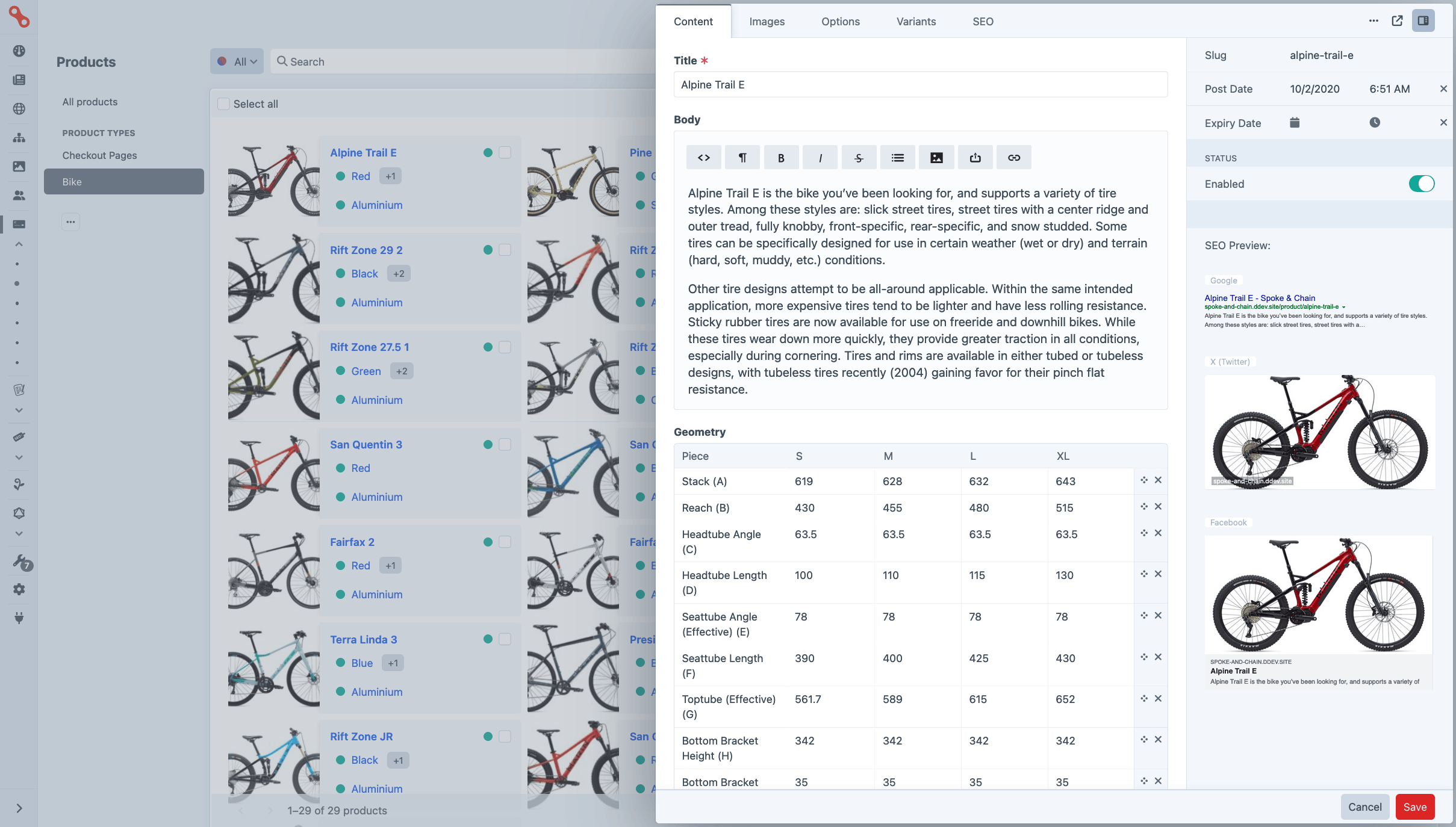Insert a list via toolbar icon
The width and height of the screenshot is (1456, 827).
(897, 158)
